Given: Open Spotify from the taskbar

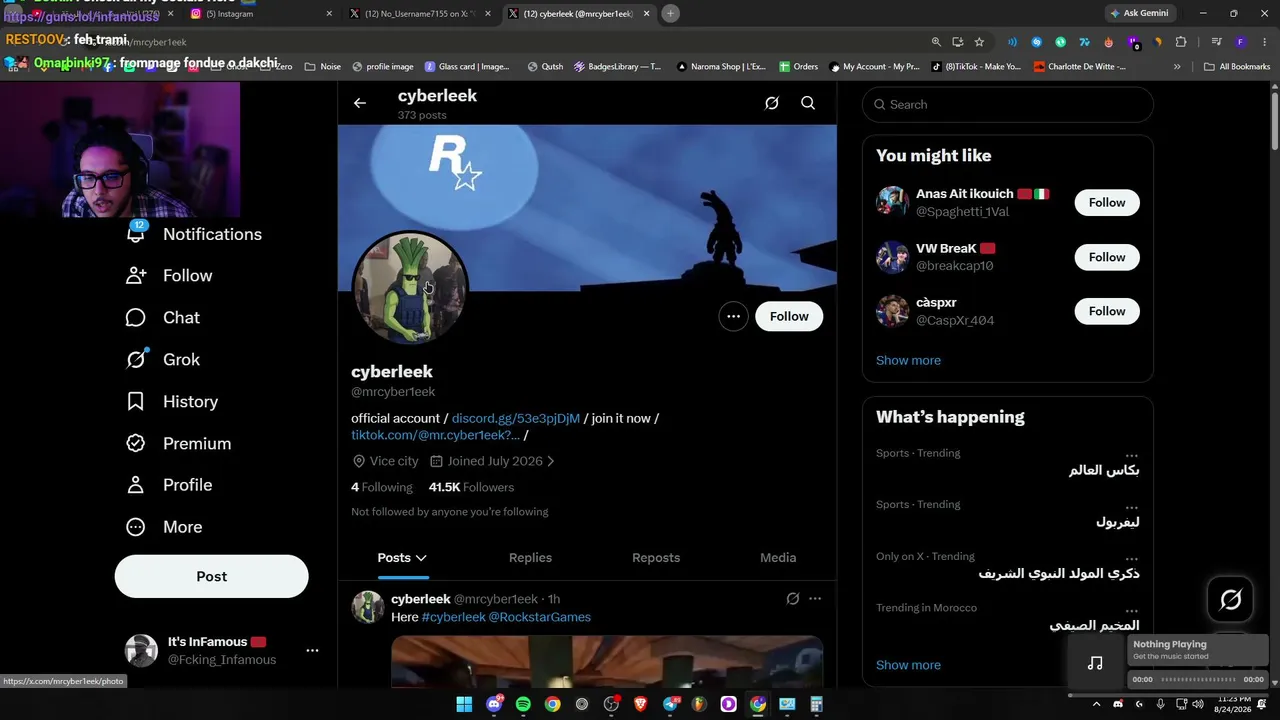Looking at the screenshot, I should tap(523, 704).
